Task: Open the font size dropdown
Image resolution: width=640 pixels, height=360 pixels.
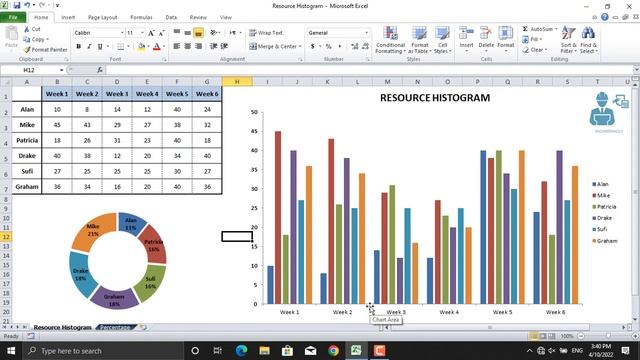Action: [x=142, y=33]
